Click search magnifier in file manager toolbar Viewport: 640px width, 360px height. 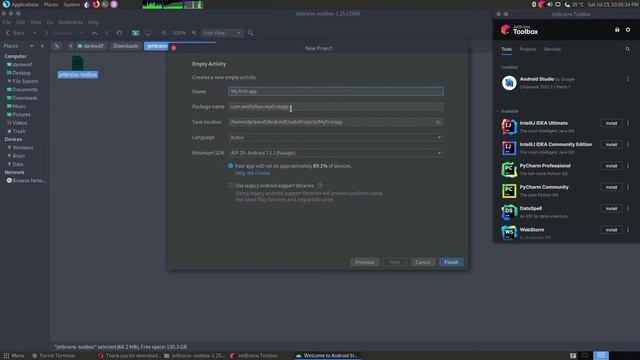251,33
